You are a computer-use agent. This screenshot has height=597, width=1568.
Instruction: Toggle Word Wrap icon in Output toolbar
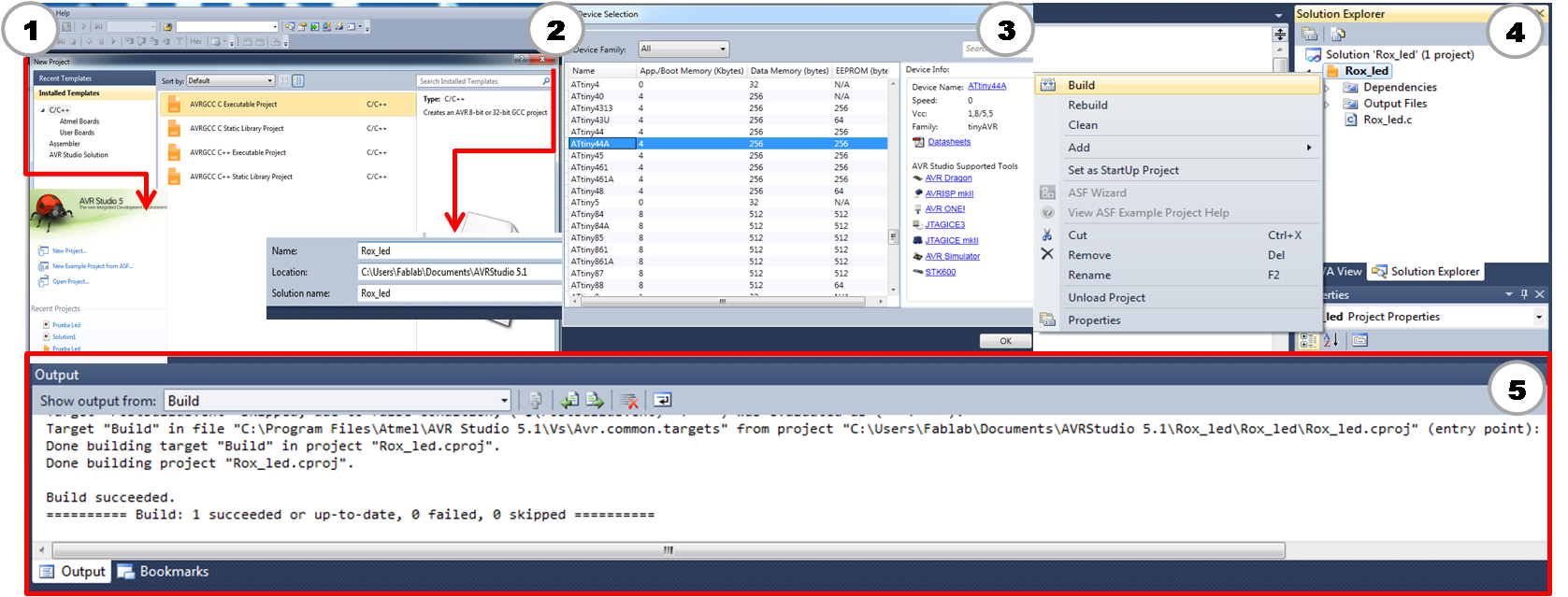coord(662,400)
